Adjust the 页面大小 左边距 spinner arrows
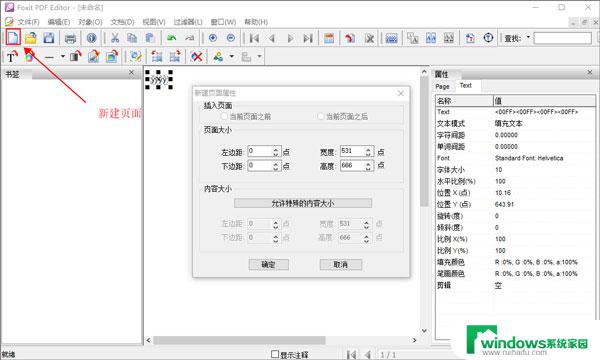The height and width of the screenshot is (360, 600). [x=276, y=152]
